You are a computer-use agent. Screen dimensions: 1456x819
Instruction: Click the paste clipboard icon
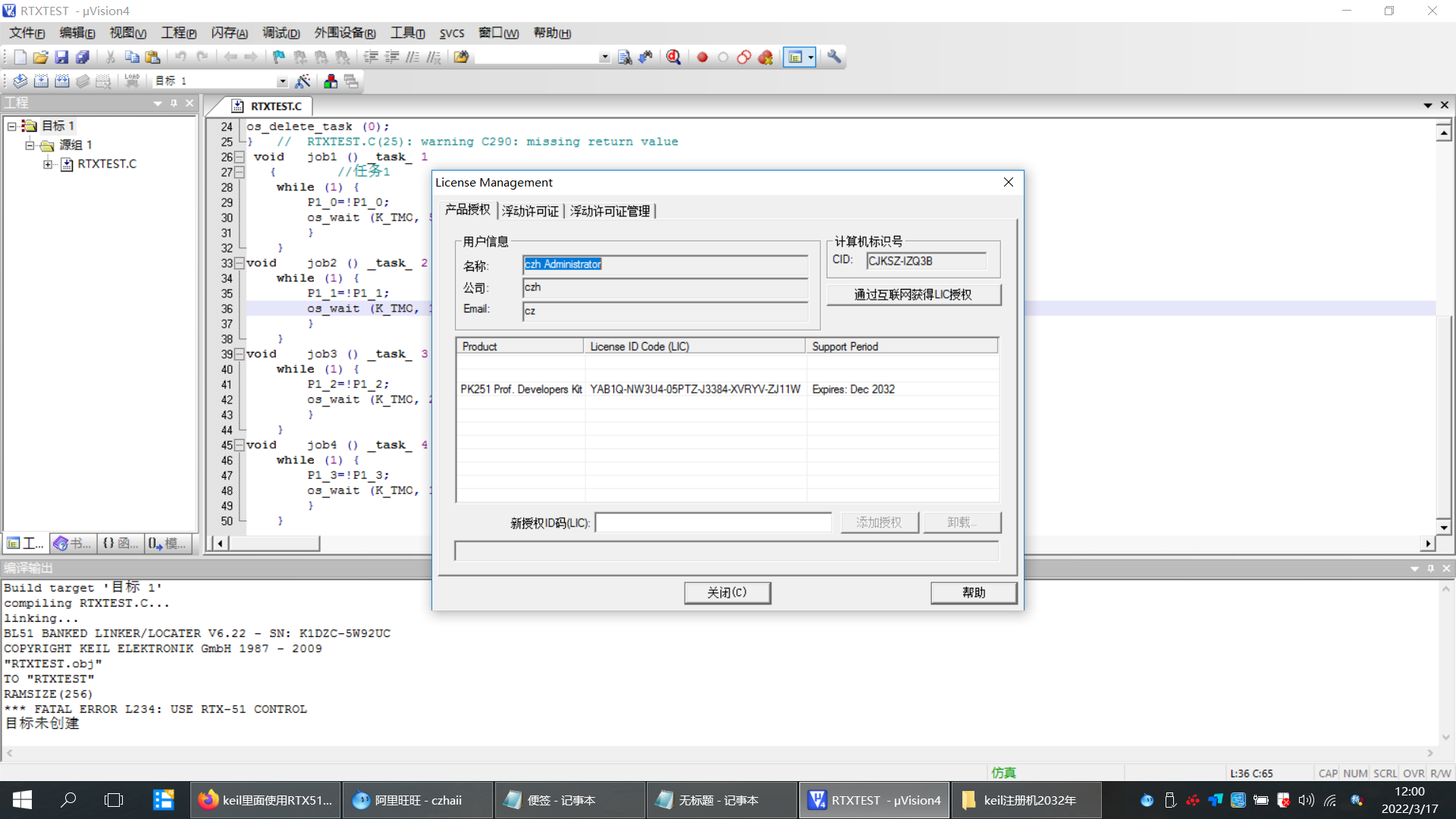pos(152,57)
